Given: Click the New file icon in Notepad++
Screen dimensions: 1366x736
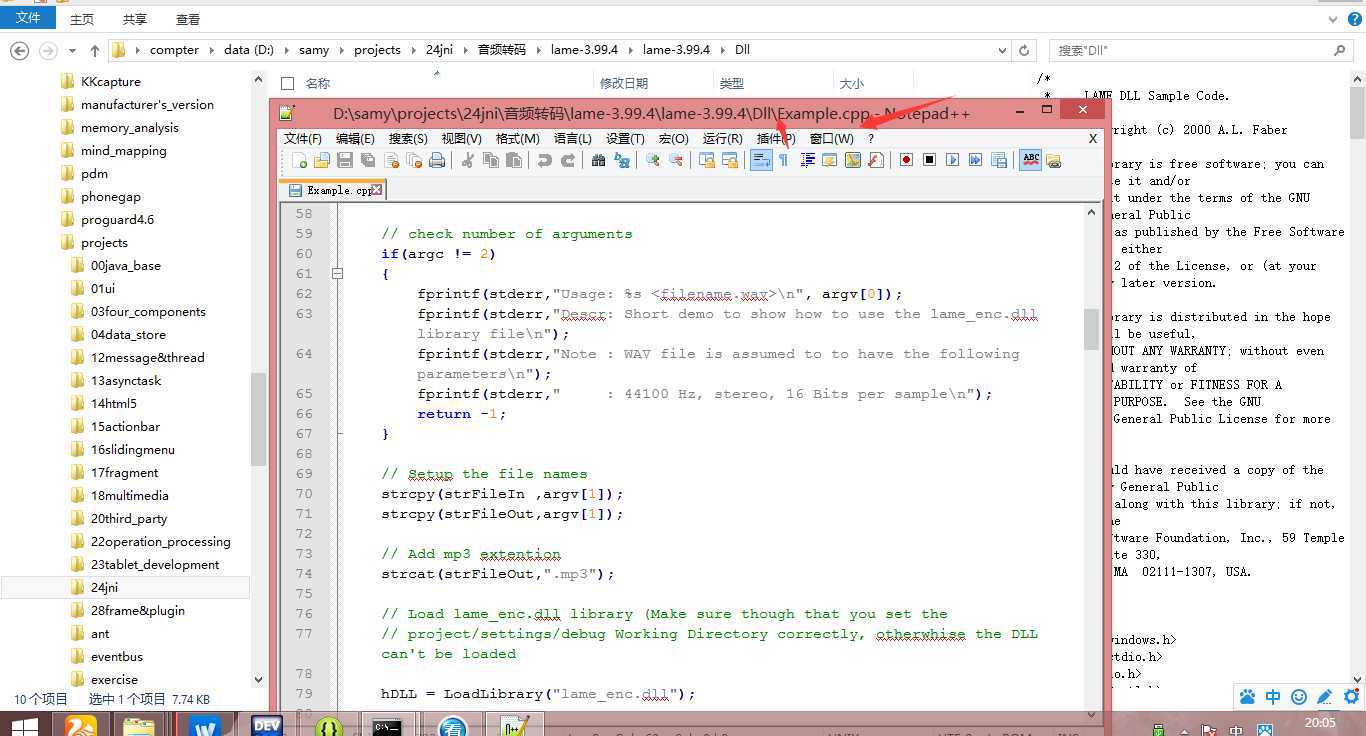Looking at the screenshot, I should click(x=299, y=160).
